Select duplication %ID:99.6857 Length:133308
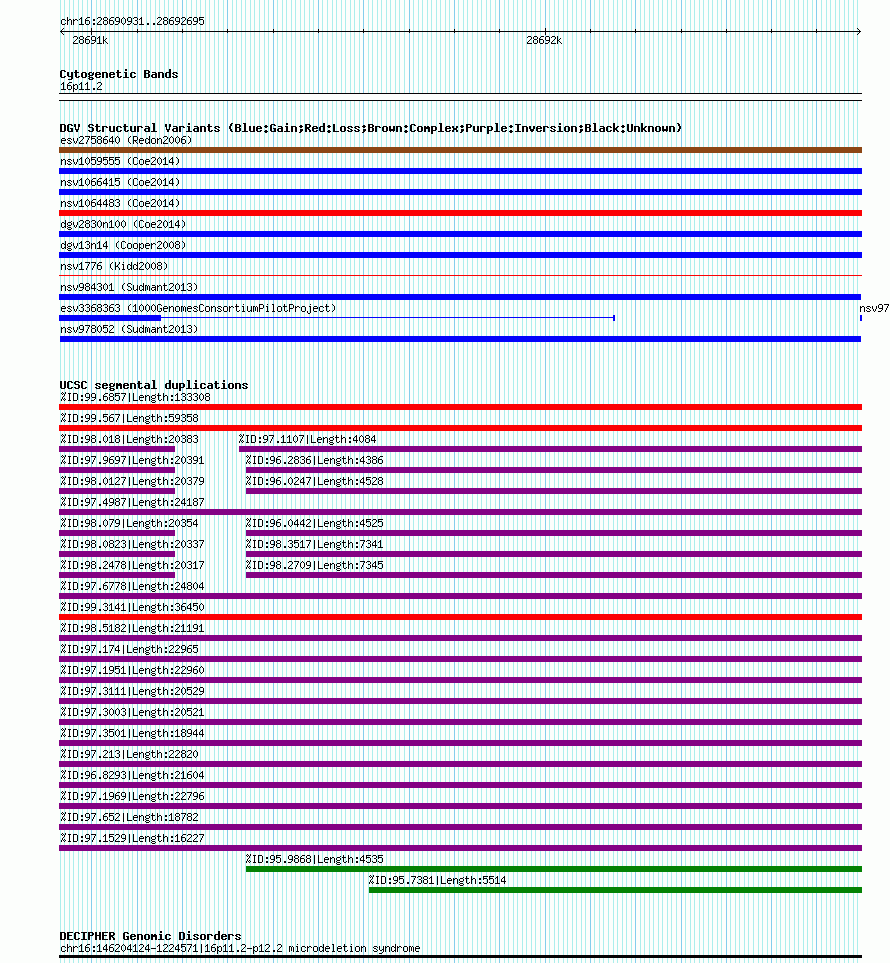890x963 pixels. point(135,397)
